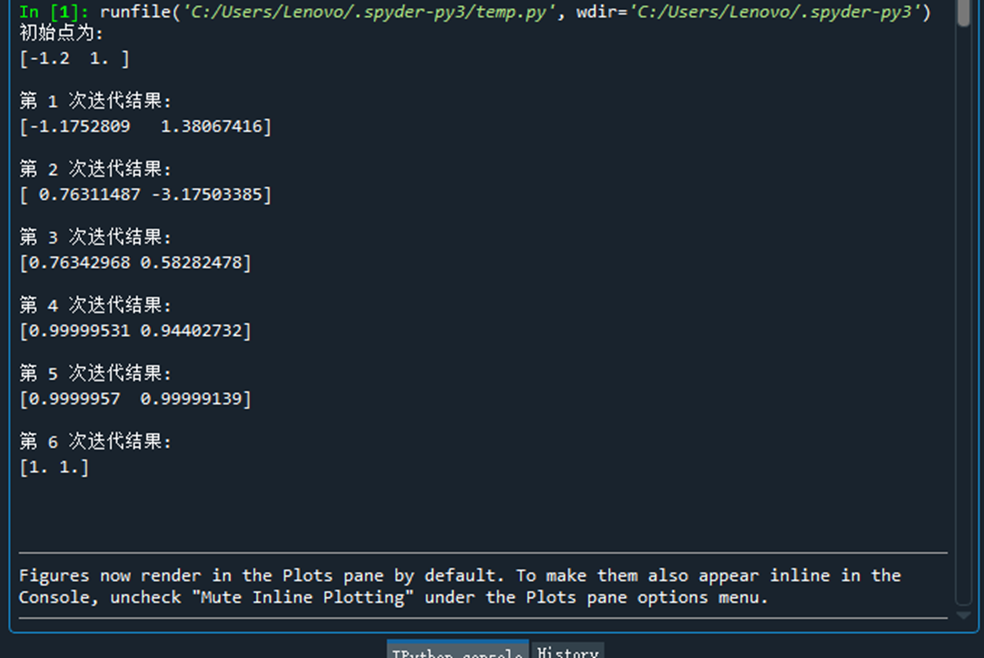The image size is (984, 658).
Task: Click result [0.99999531 0.94402732]
Action: tap(136, 331)
